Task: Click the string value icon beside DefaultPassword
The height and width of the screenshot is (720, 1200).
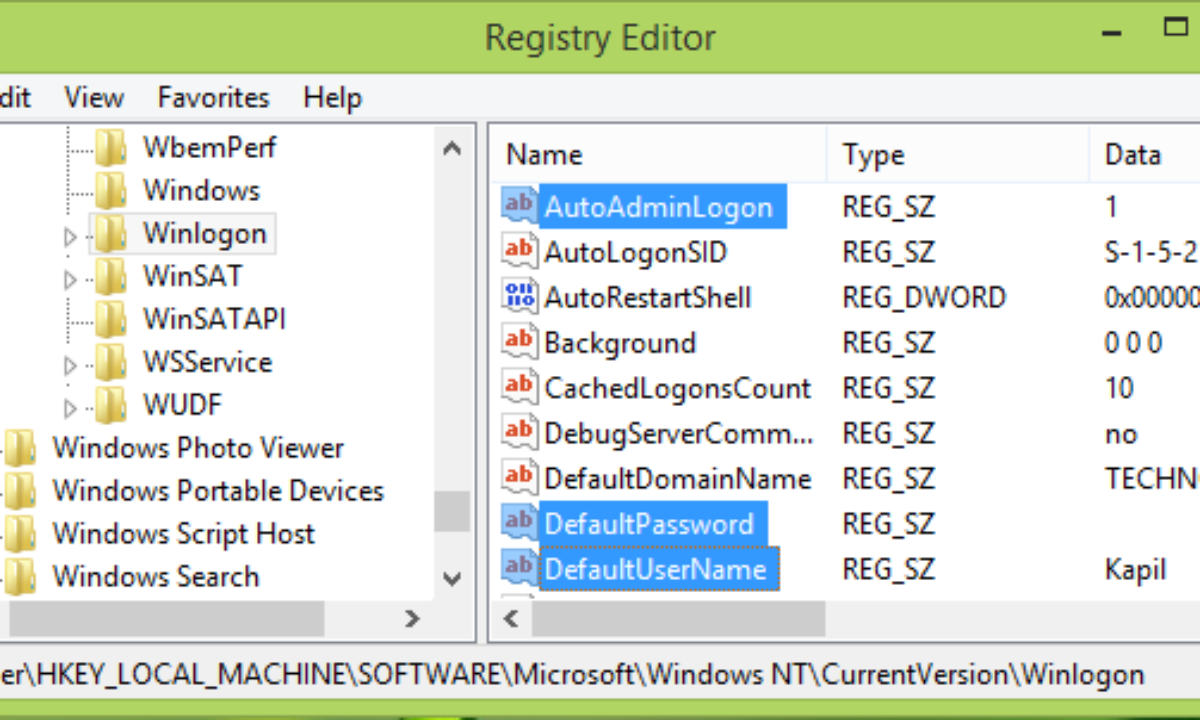Action: coord(518,521)
